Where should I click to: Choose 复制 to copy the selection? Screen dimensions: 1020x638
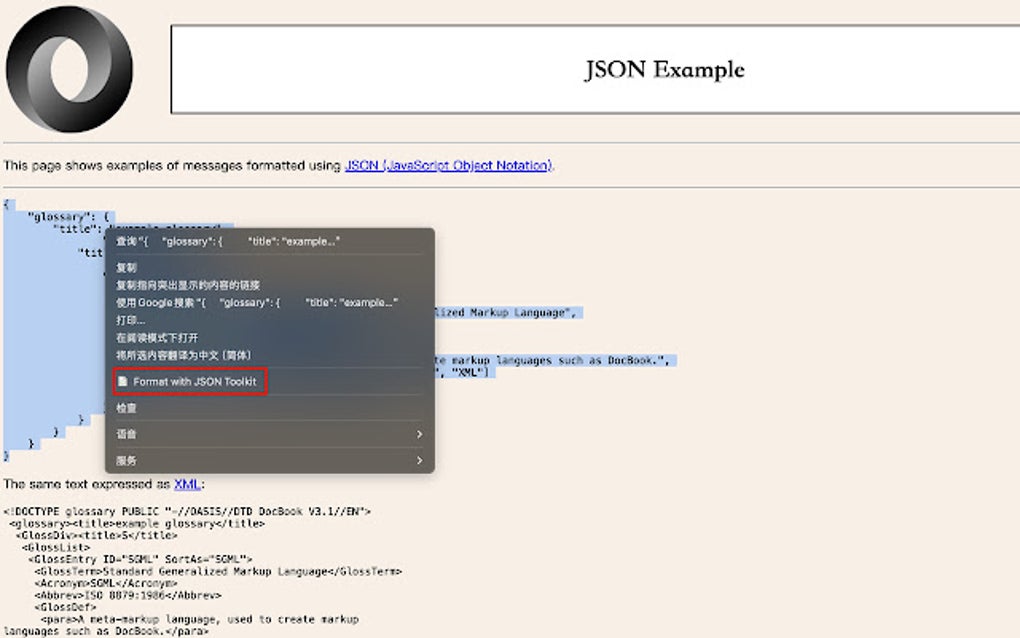127,268
